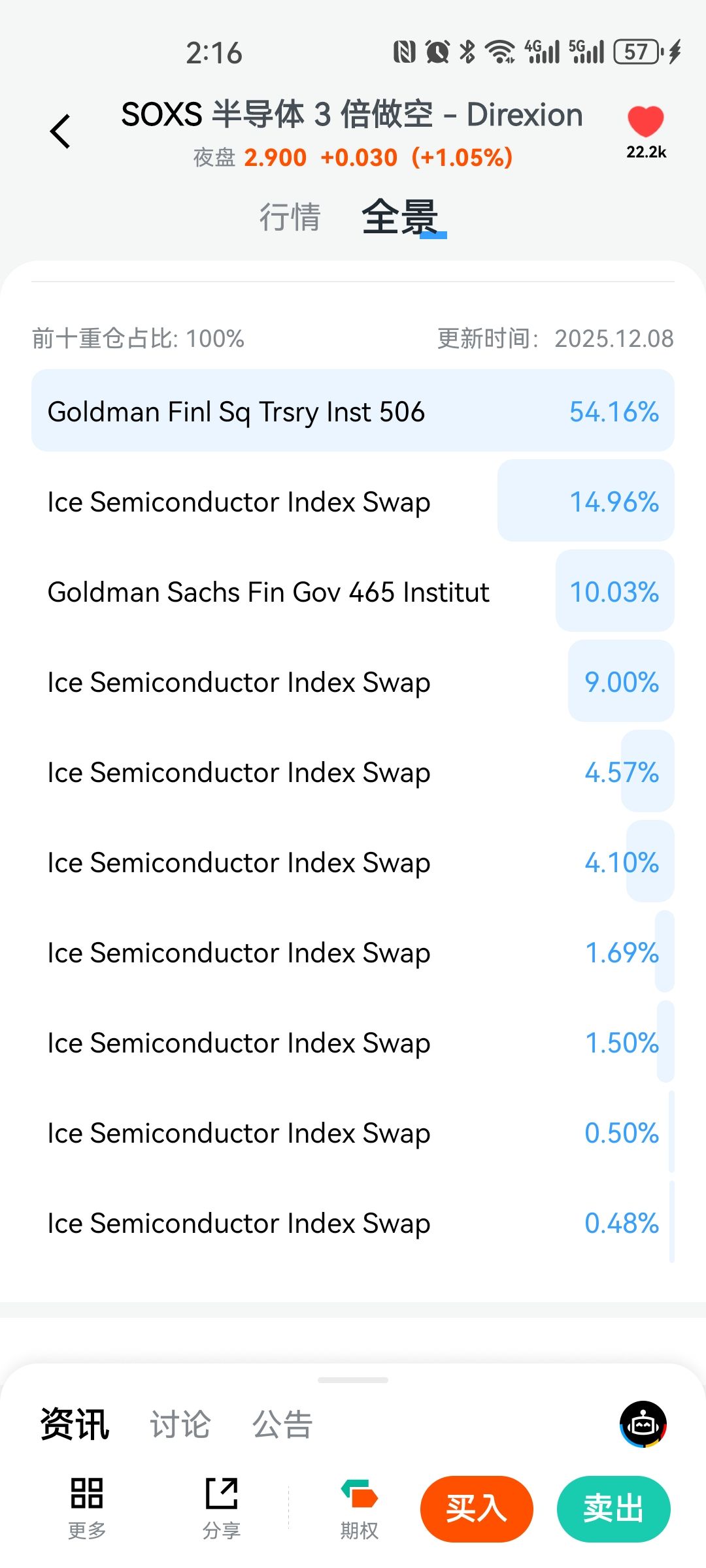Tap the bottom sheet drag handle
Viewport: 706px width, 1568px height.
point(353,1380)
